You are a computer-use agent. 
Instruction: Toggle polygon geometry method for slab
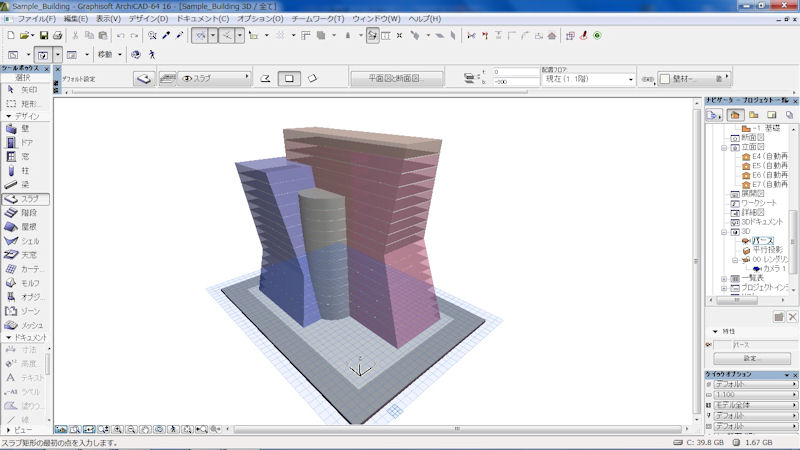[x=265, y=78]
